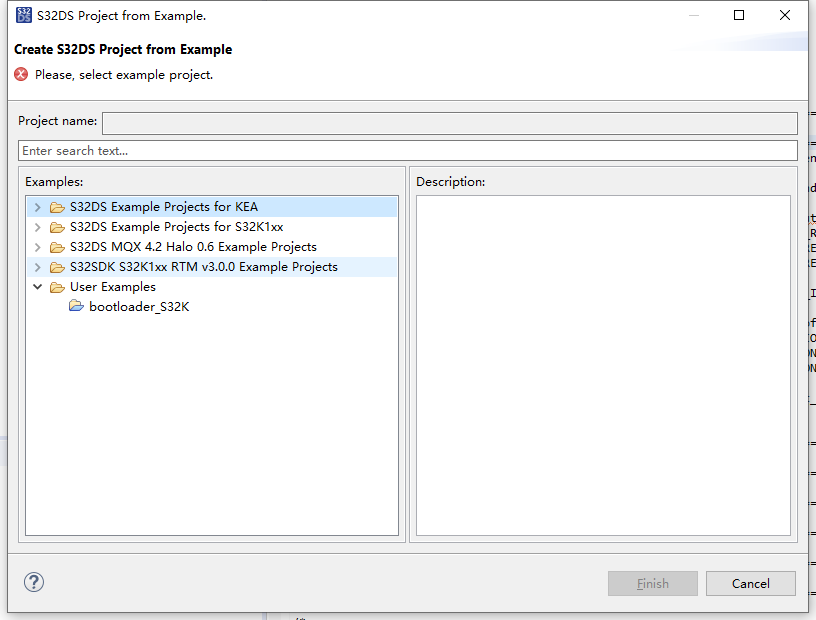Expand the S32DS Example Projects for S32K1xx node
The image size is (816, 620).
pos(38,227)
